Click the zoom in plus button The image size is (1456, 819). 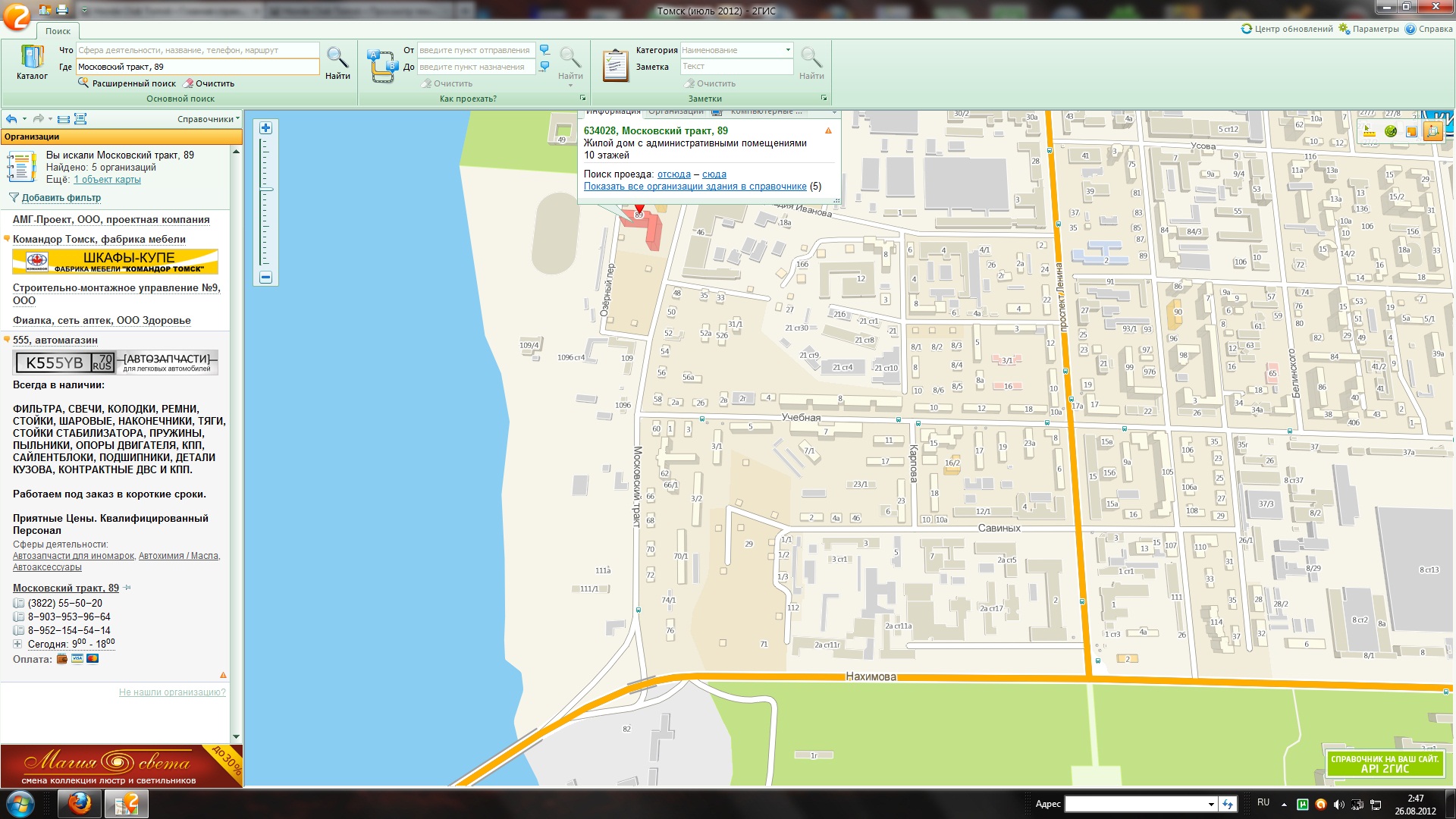coord(265,128)
